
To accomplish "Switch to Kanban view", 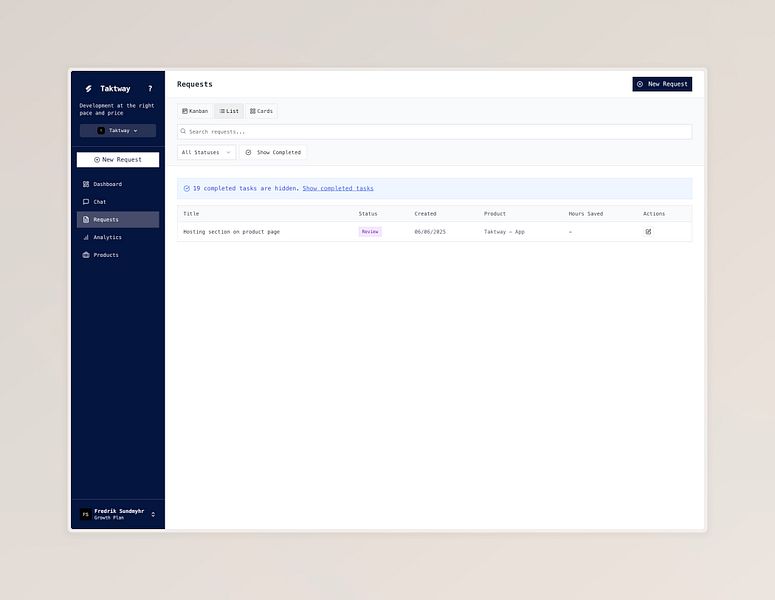I will (195, 111).
